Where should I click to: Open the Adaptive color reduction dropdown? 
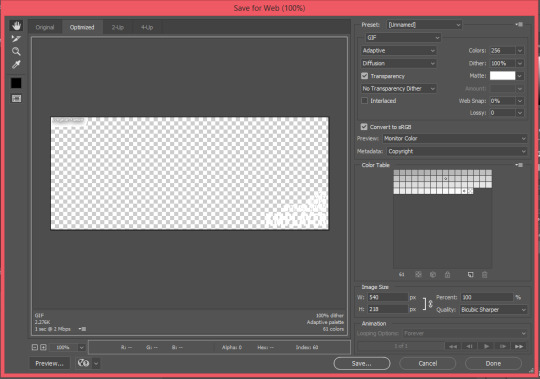[x=399, y=51]
